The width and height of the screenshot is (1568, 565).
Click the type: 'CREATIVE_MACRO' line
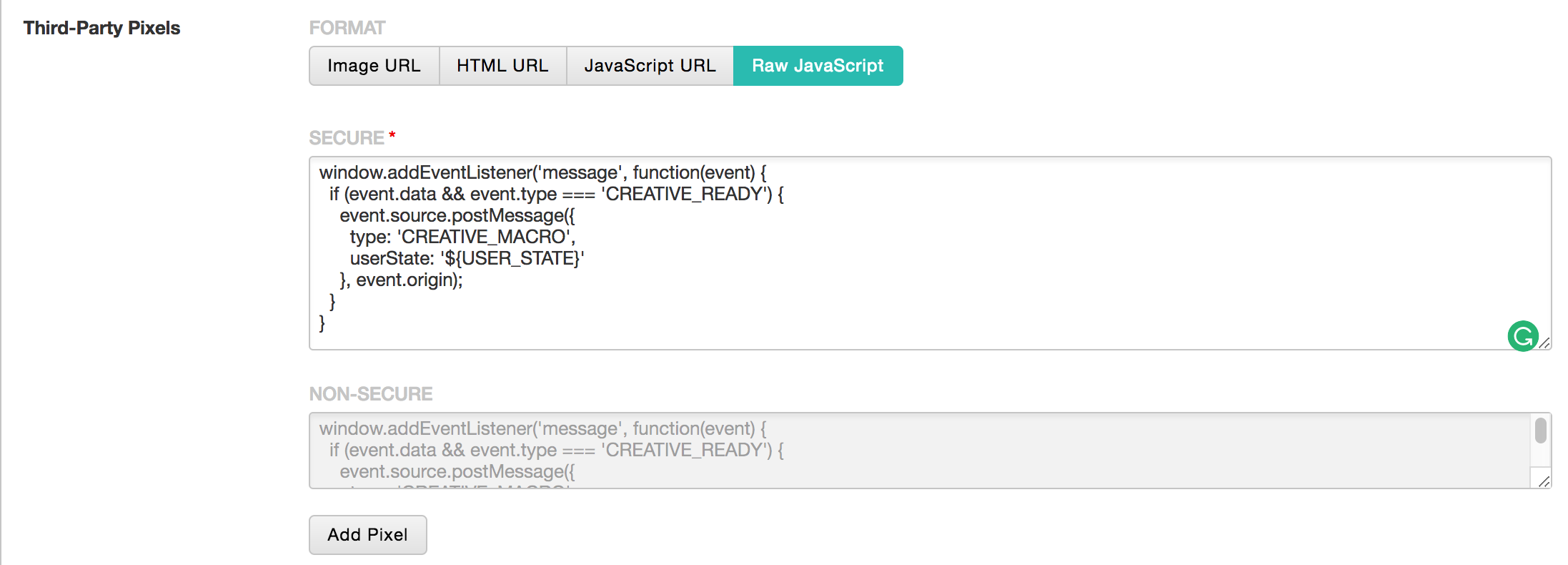(462, 237)
